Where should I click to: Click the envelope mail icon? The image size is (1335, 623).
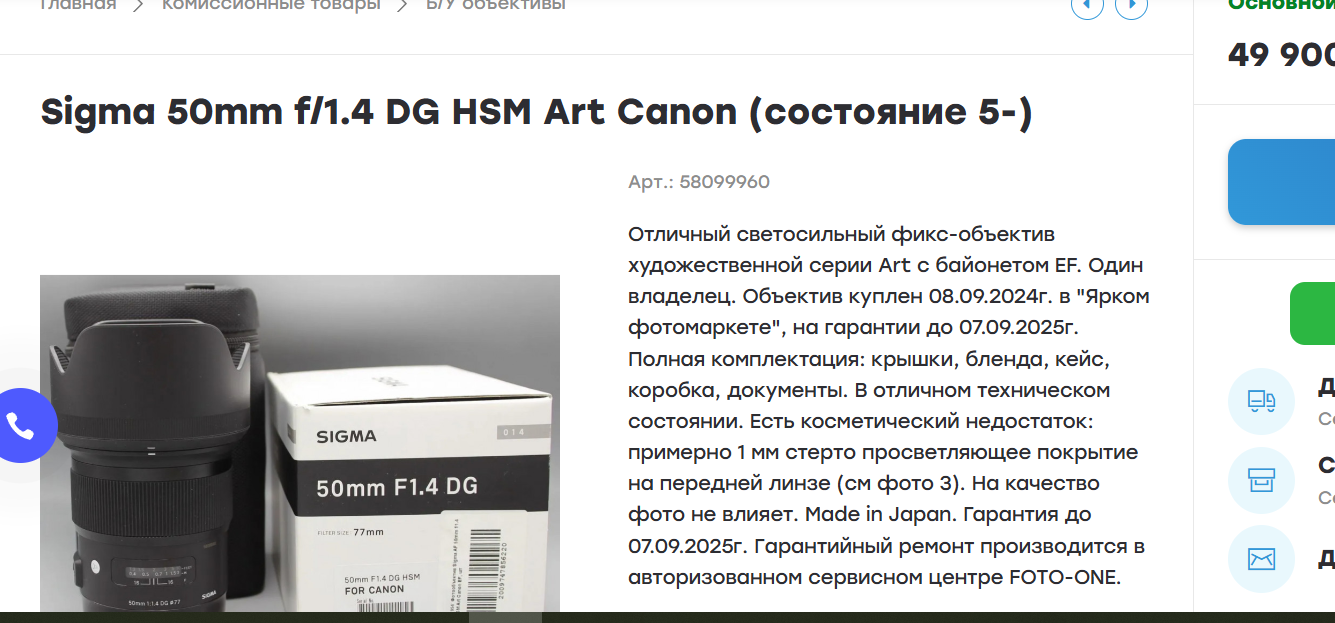[x=1261, y=558]
